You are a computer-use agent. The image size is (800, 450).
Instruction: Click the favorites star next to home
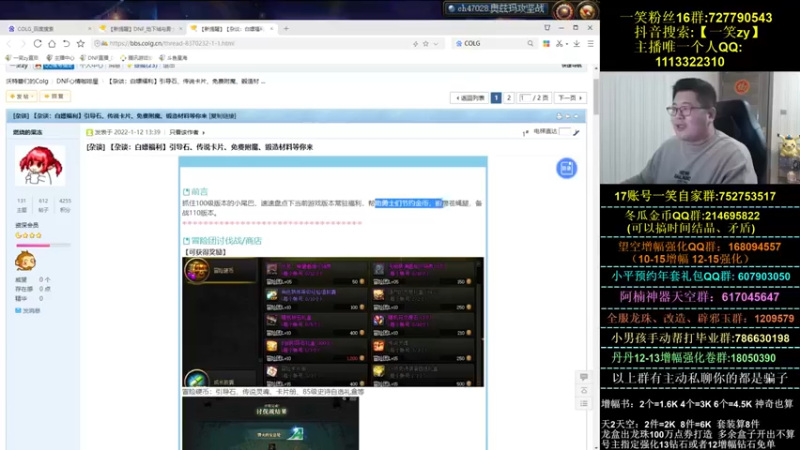pyautogui.click(x=81, y=44)
